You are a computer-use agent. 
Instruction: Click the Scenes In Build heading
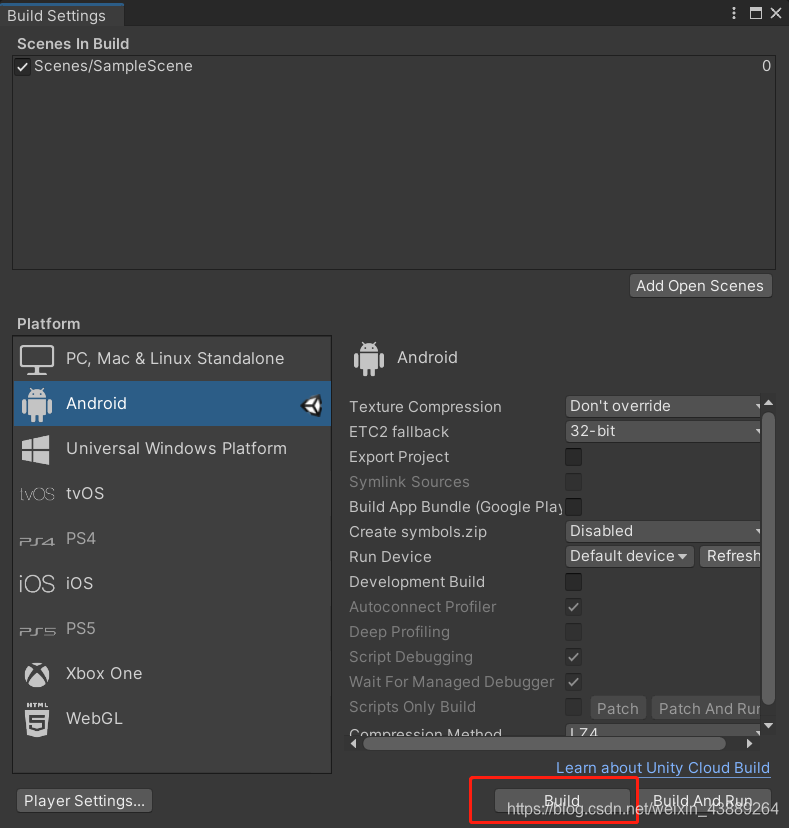pyautogui.click(x=73, y=44)
